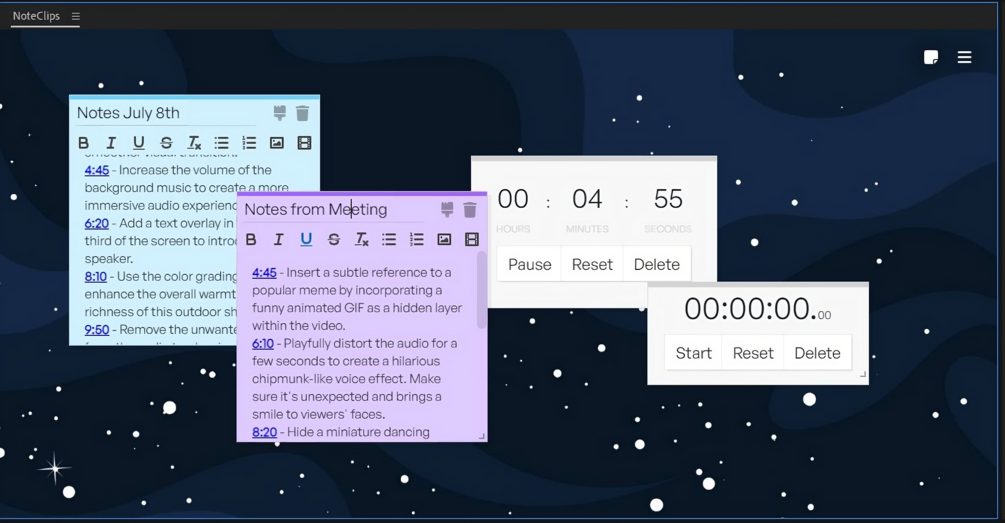Screen dimensions: 1005x523
Task: Add bulleted list in Notes from Meeting
Action: click(389, 240)
